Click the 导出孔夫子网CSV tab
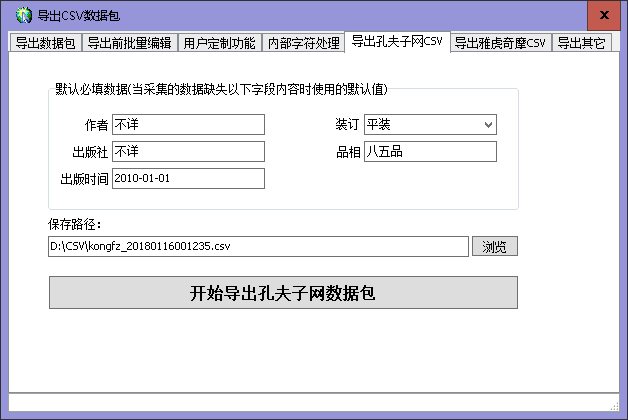This screenshot has width=628, height=420. [397, 41]
